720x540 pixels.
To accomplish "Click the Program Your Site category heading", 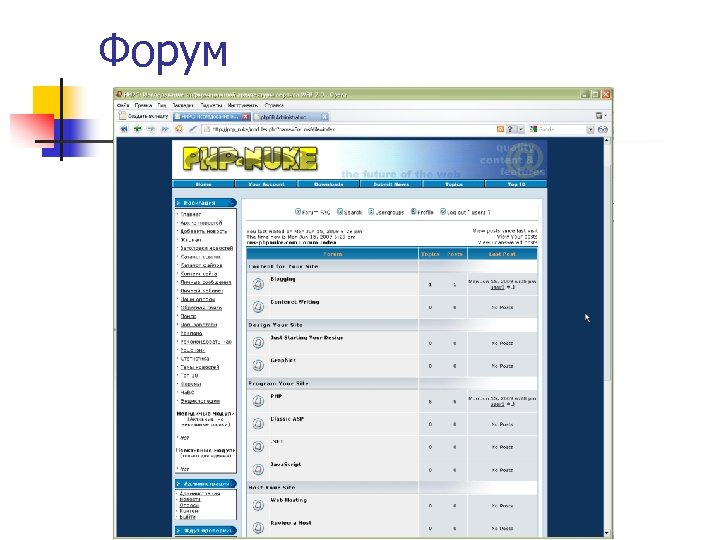I will pyautogui.click(x=279, y=383).
